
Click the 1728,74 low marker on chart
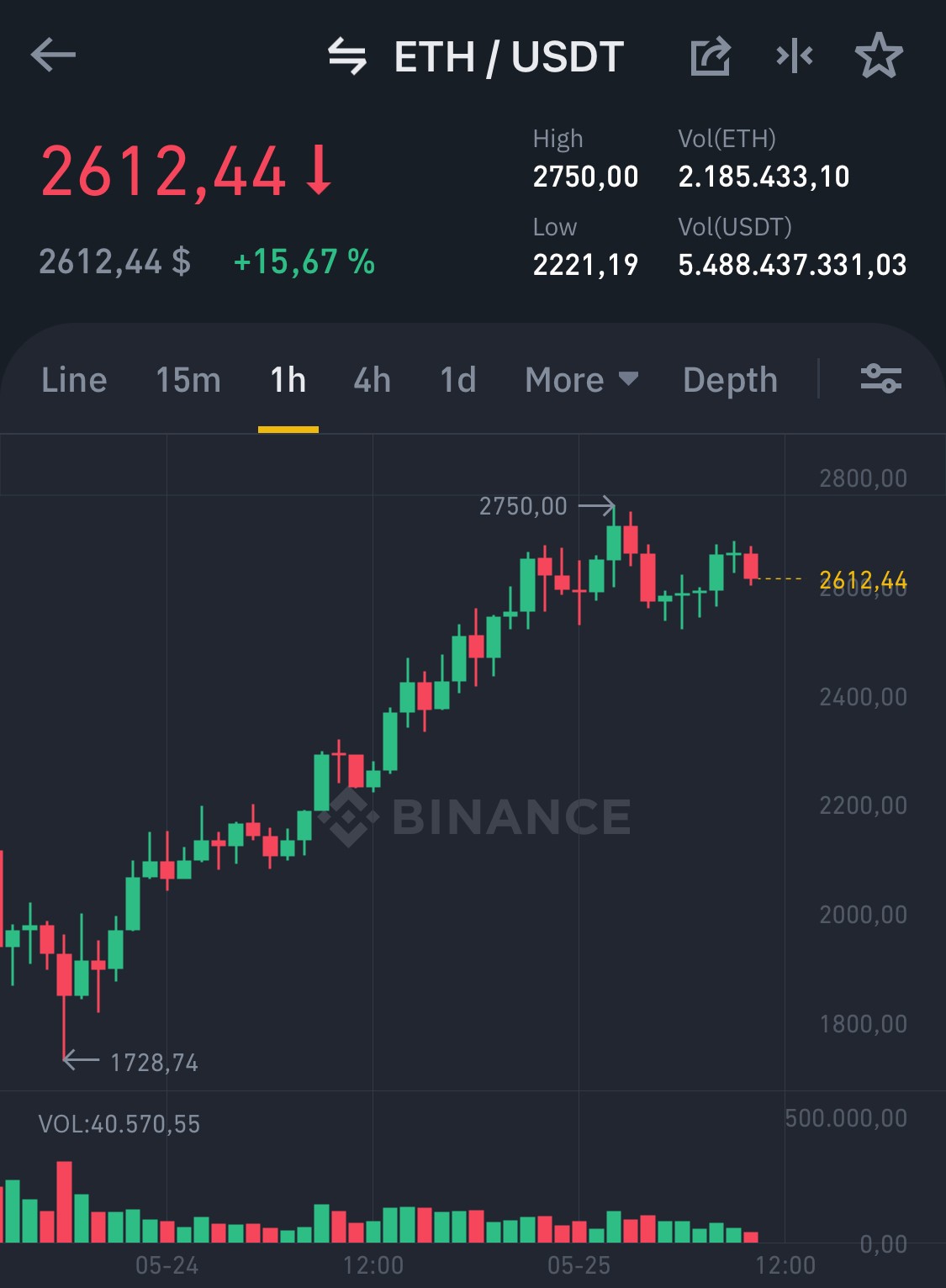click(155, 1063)
